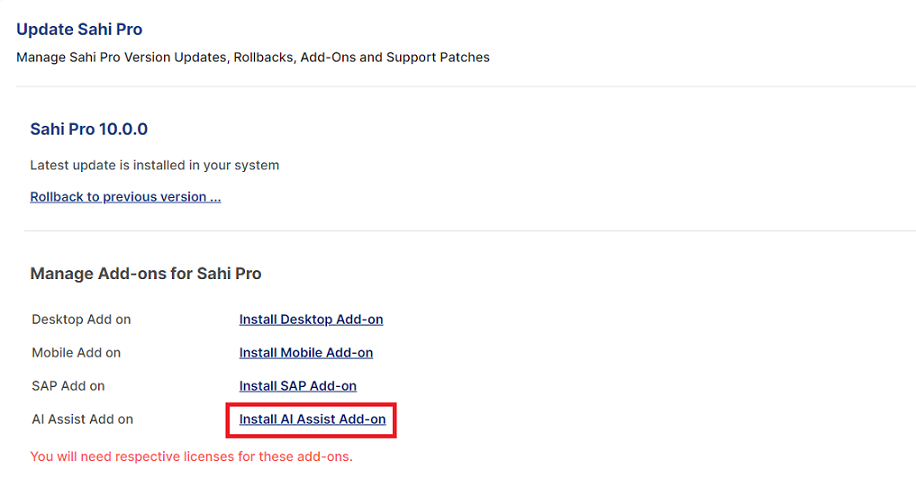This screenshot has height=478, width=916.
Task: Open the Install Mobile Add-on link
Action: coord(306,353)
